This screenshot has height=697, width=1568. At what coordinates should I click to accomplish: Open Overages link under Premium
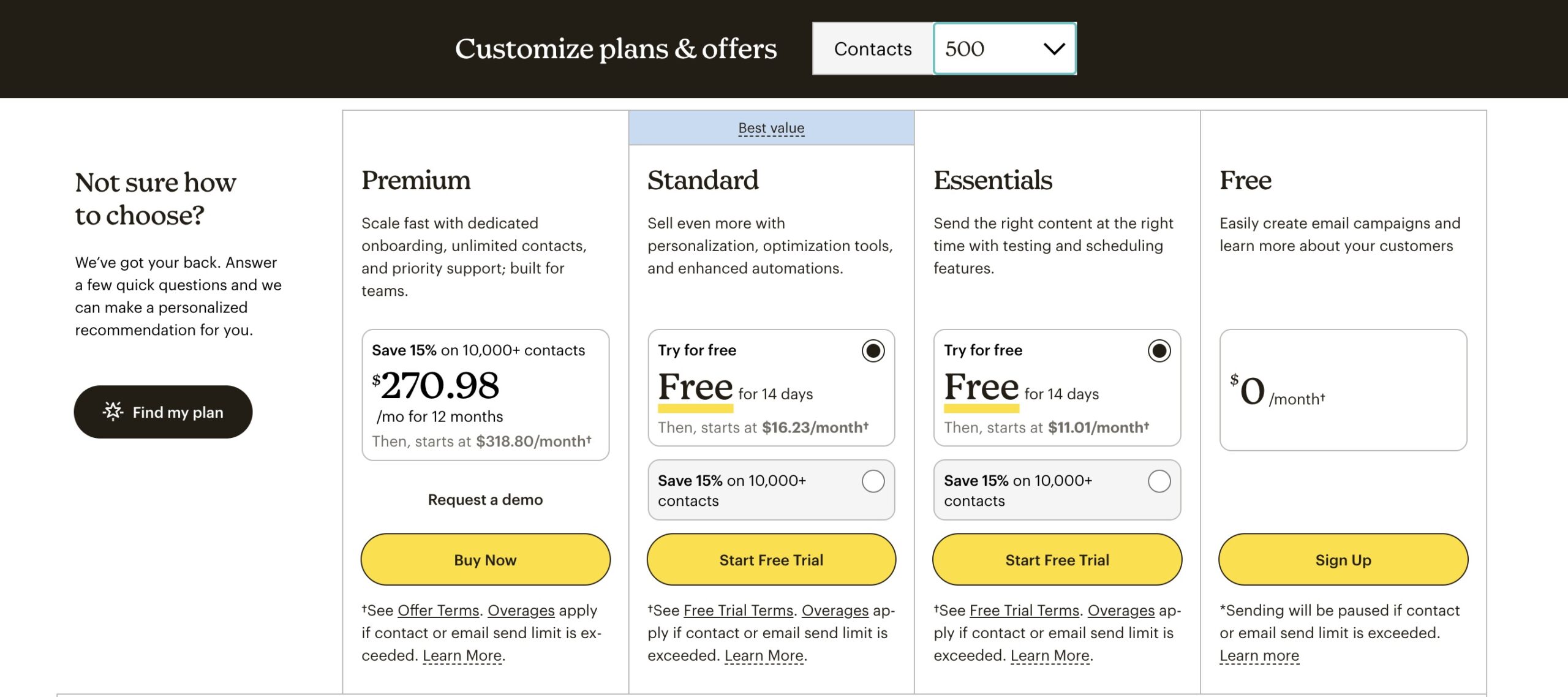(519, 609)
